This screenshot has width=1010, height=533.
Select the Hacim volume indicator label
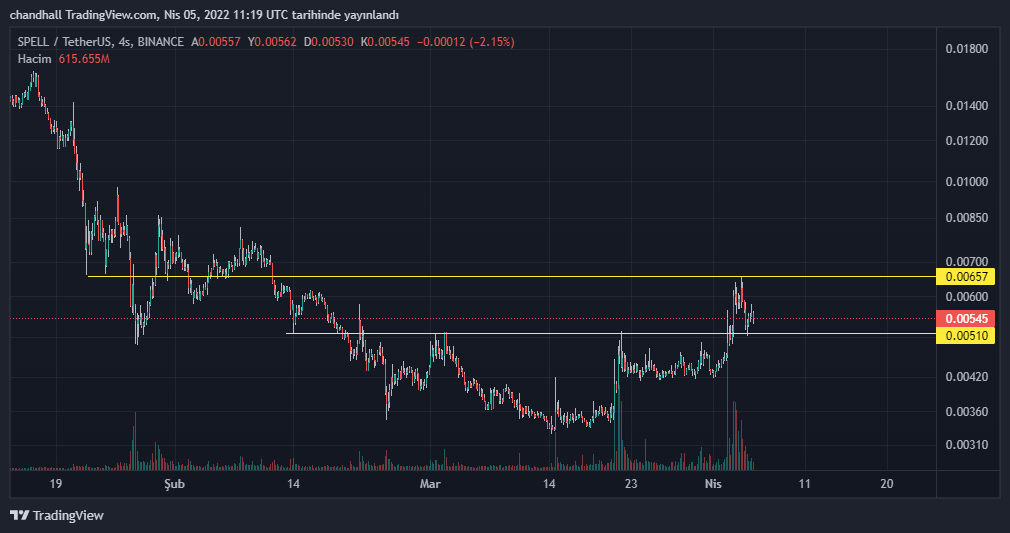click(x=34, y=59)
